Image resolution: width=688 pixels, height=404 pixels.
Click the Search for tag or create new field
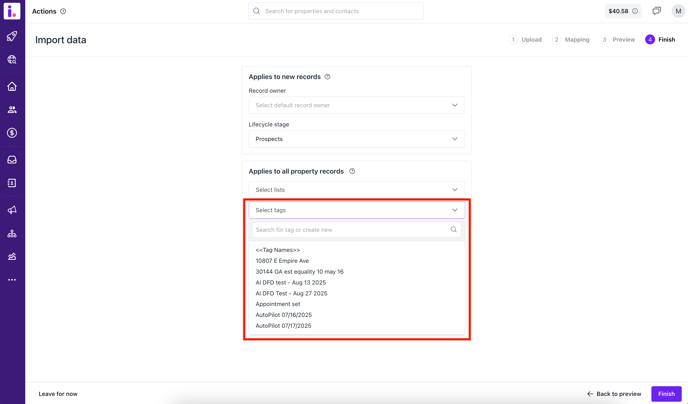tap(350, 230)
